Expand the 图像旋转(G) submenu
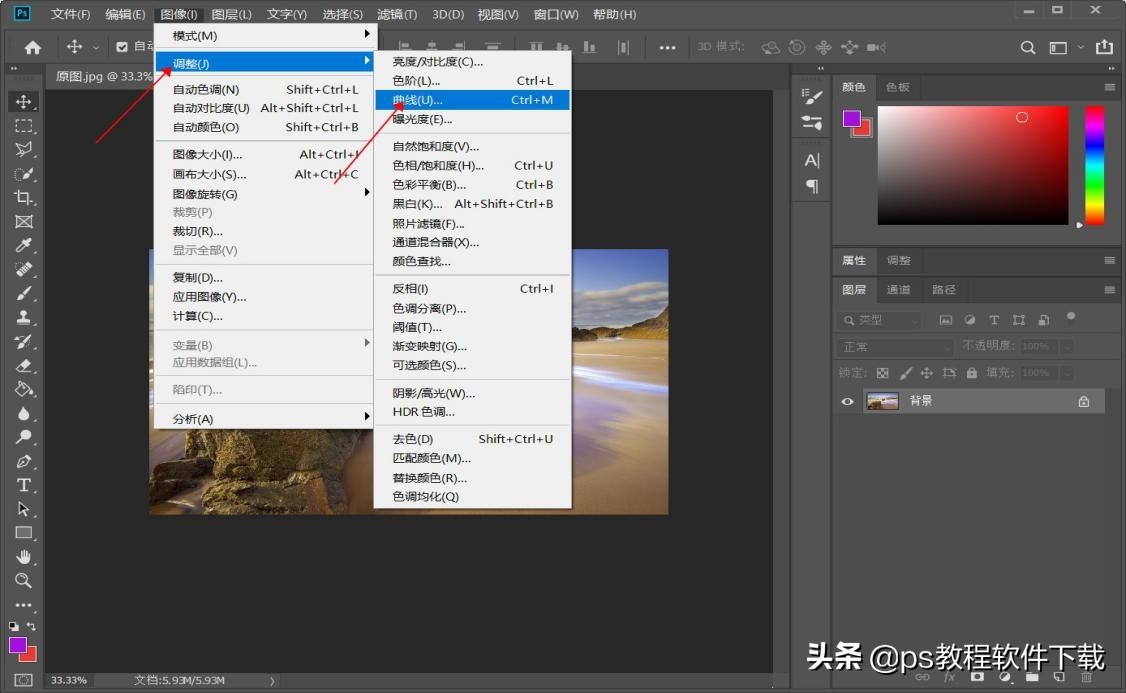 (264, 194)
